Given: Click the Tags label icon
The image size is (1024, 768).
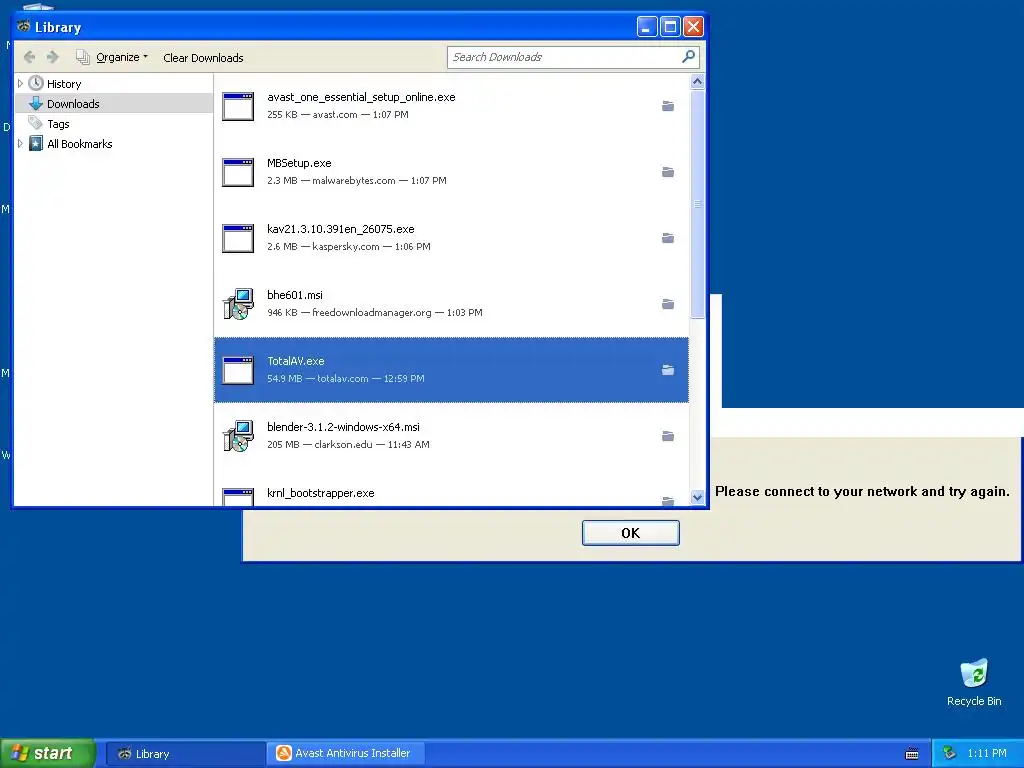Looking at the screenshot, I should click(35, 123).
